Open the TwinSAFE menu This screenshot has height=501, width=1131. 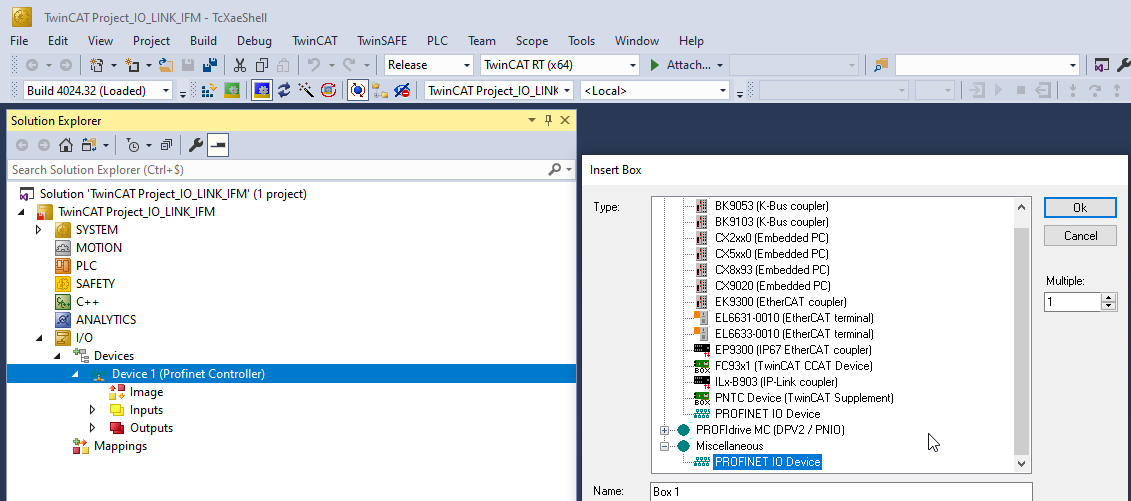click(381, 41)
